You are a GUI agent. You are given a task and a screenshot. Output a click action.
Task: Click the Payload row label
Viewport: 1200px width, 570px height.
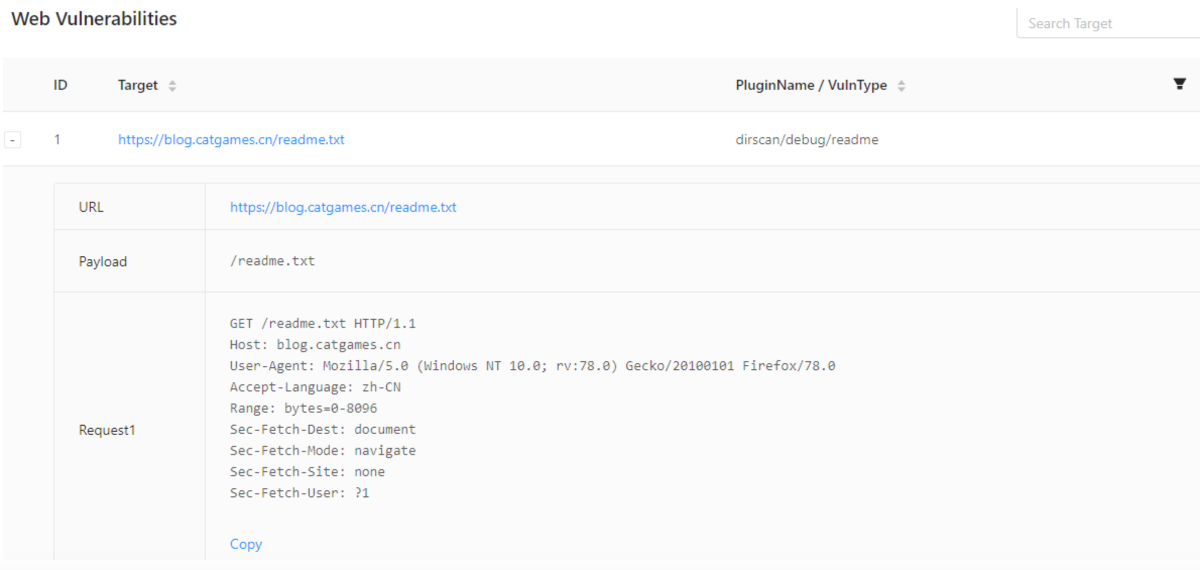tap(103, 261)
